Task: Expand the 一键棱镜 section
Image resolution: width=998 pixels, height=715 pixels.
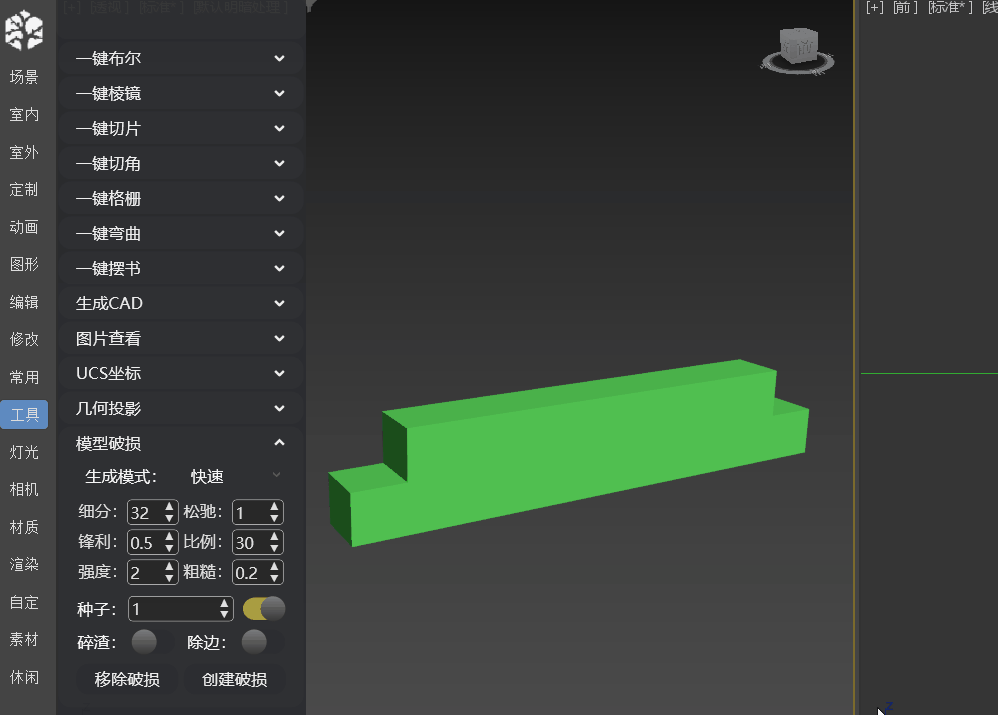Action: 181,94
